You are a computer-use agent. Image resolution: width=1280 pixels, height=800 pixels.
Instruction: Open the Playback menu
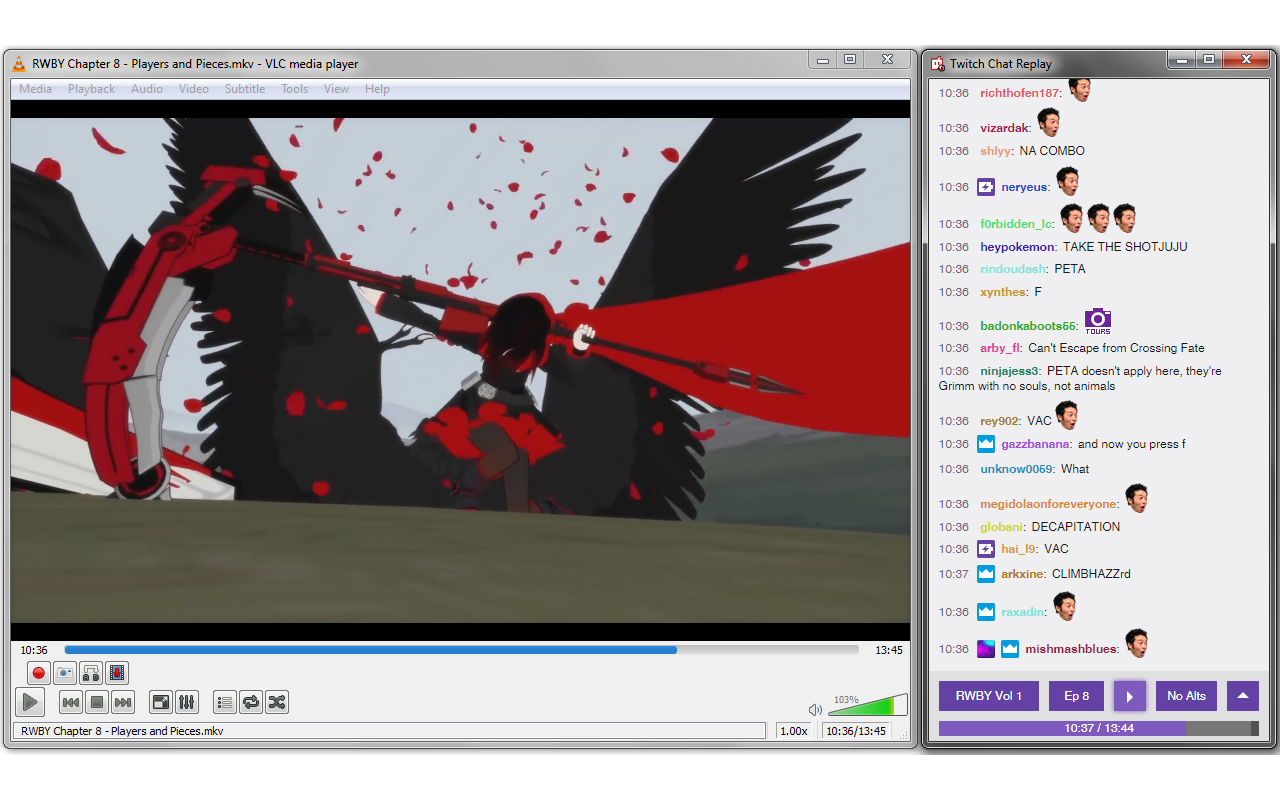[92, 89]
